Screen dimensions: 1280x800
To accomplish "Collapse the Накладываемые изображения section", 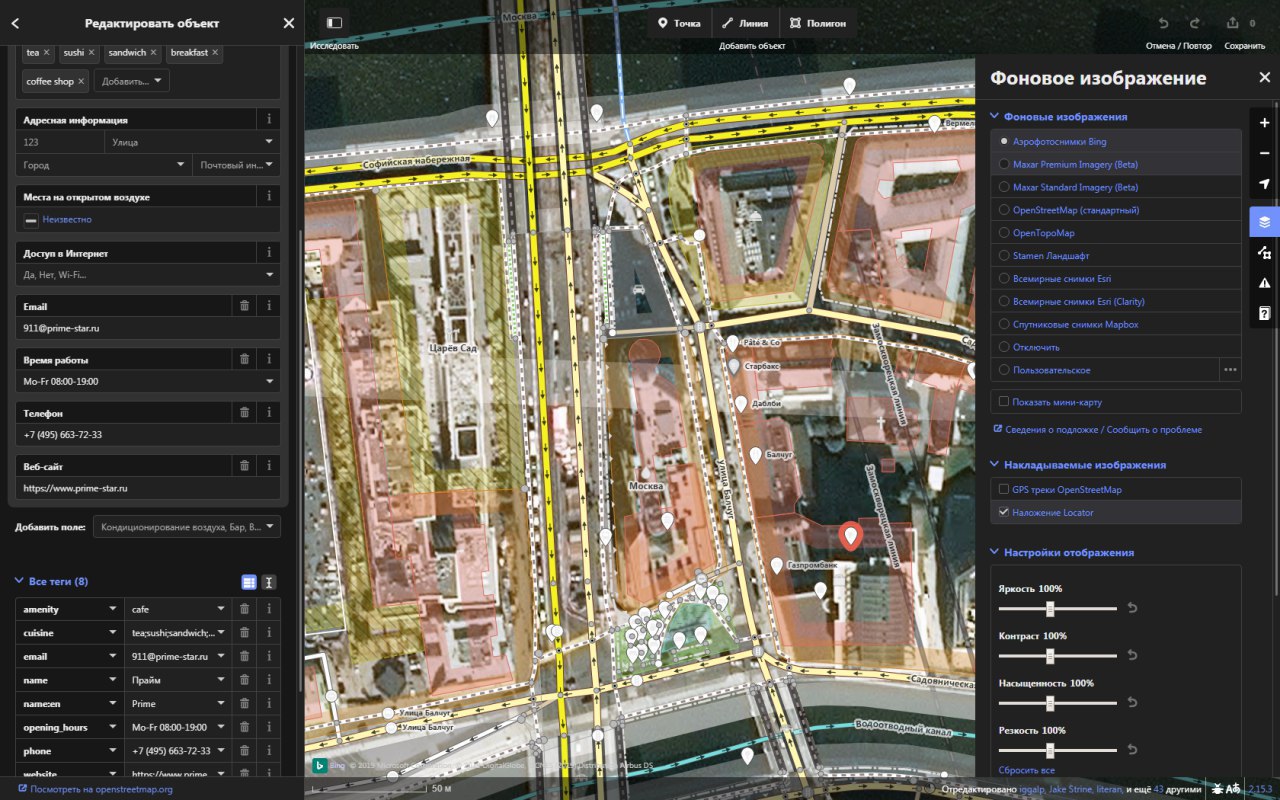I will tap(1078, 465).
